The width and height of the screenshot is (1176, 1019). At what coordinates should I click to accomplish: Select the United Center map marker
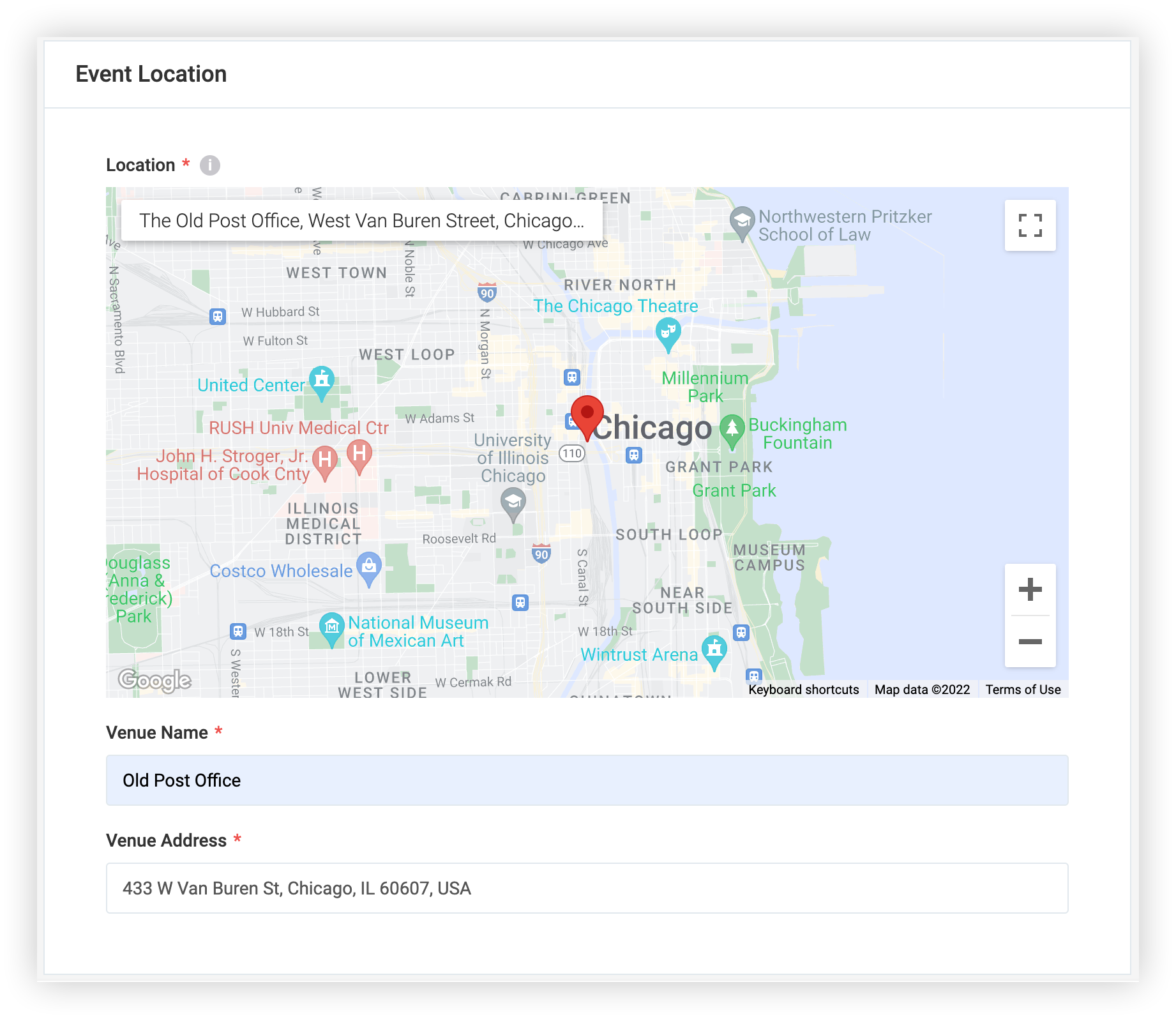pos(322,383)
